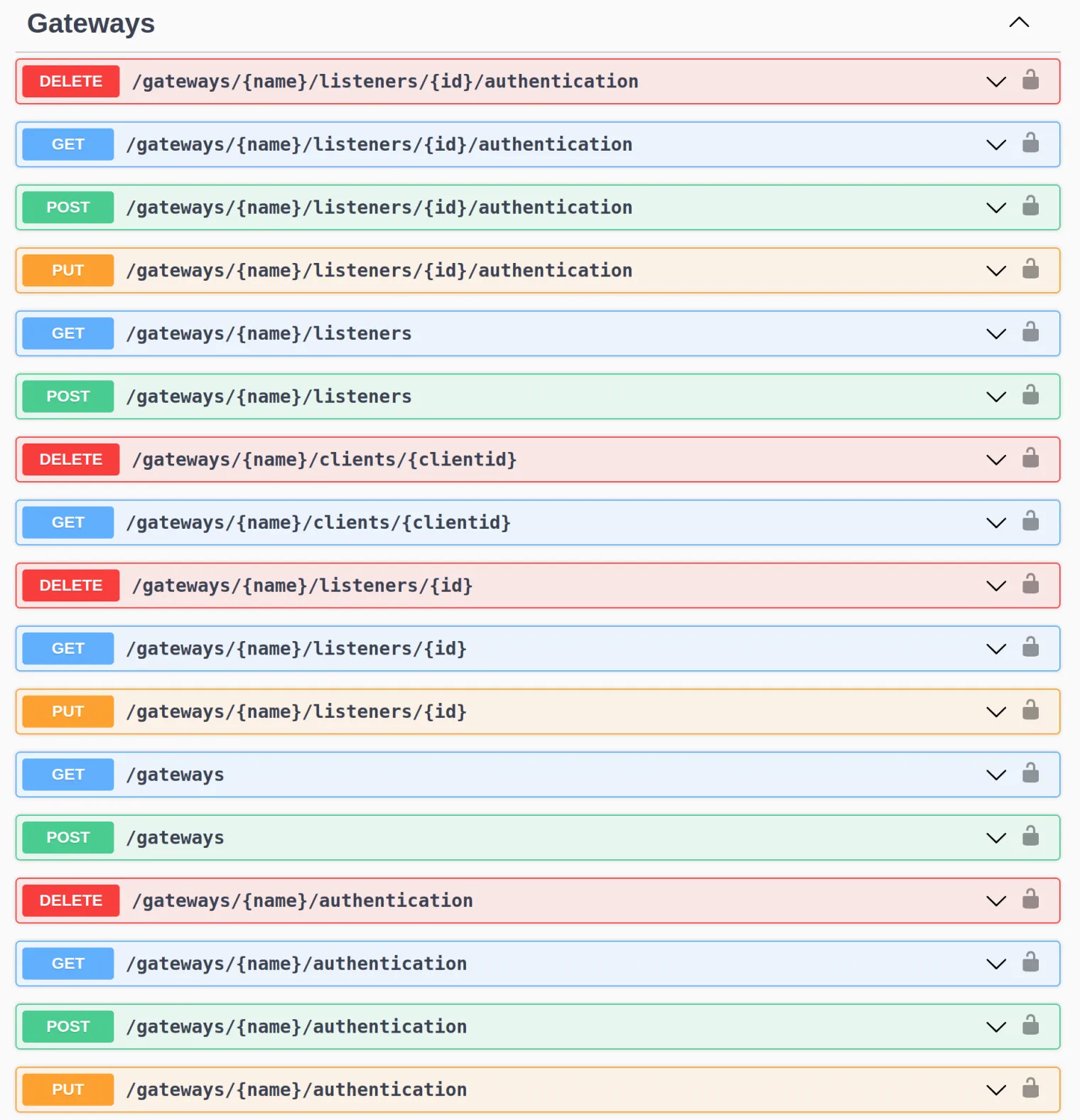Click the DELETE badge for listeners/{id}/authentication

click(71, 81)
